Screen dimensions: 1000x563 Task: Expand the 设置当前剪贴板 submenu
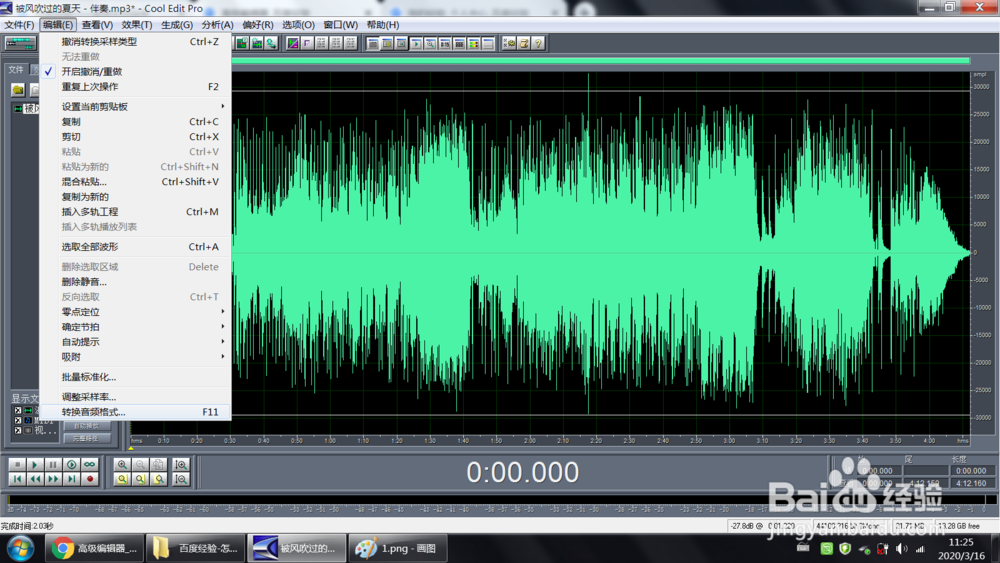pyautogui.click(x=135, y=106)
